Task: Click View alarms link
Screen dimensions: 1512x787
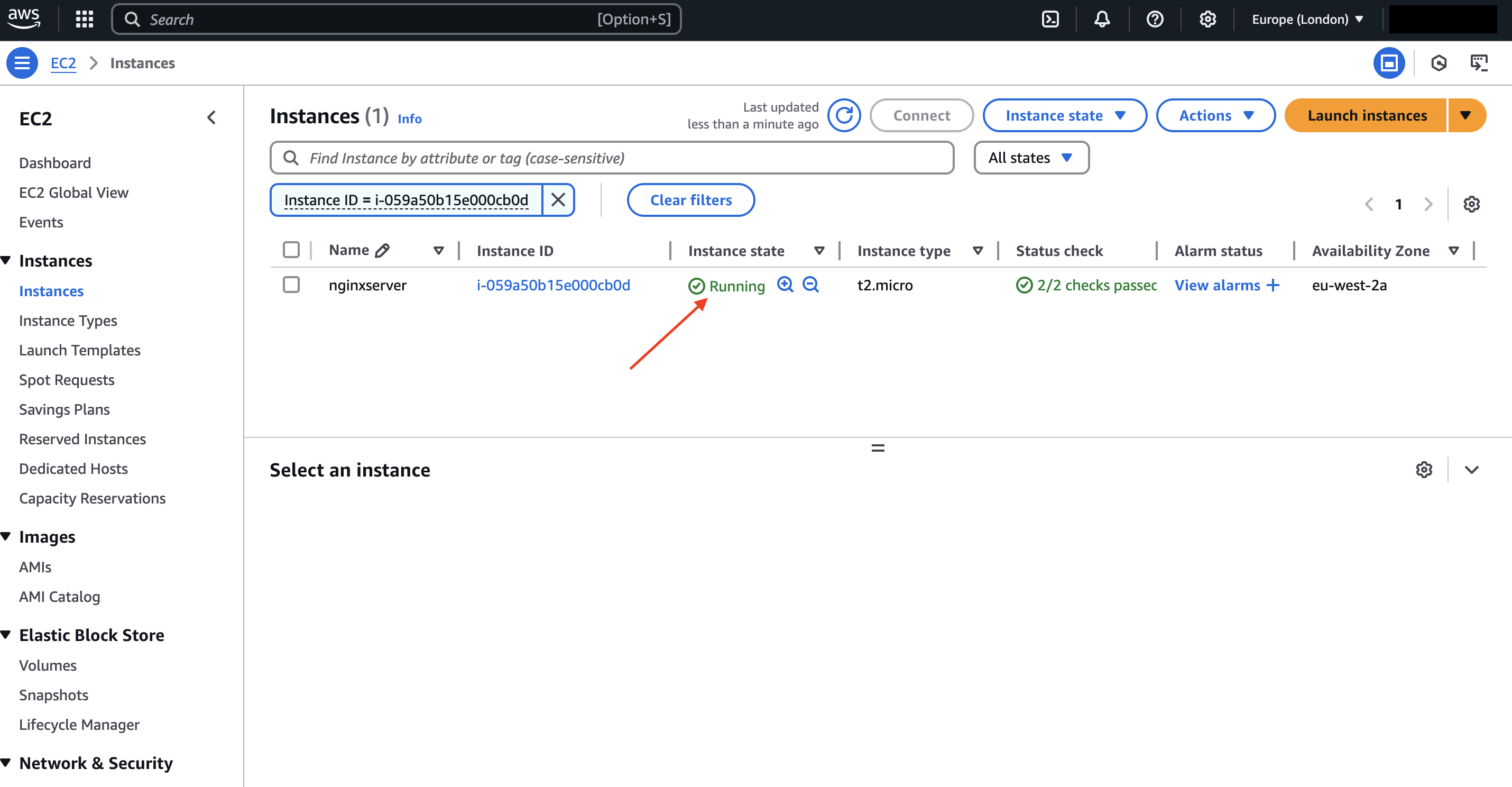Action: click(1218, 285)
